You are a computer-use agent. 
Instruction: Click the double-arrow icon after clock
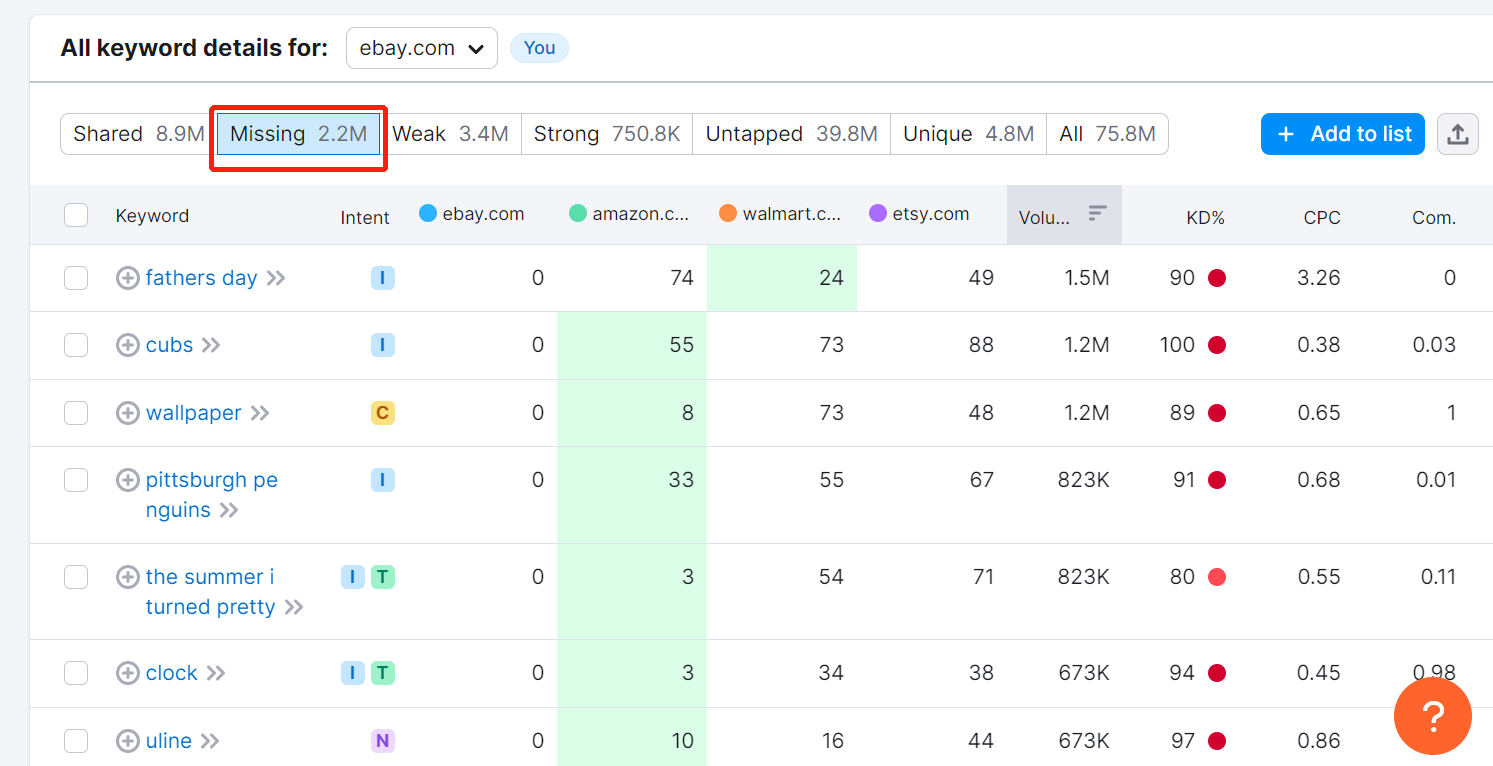pyautogui.click(x=216, y=673)
